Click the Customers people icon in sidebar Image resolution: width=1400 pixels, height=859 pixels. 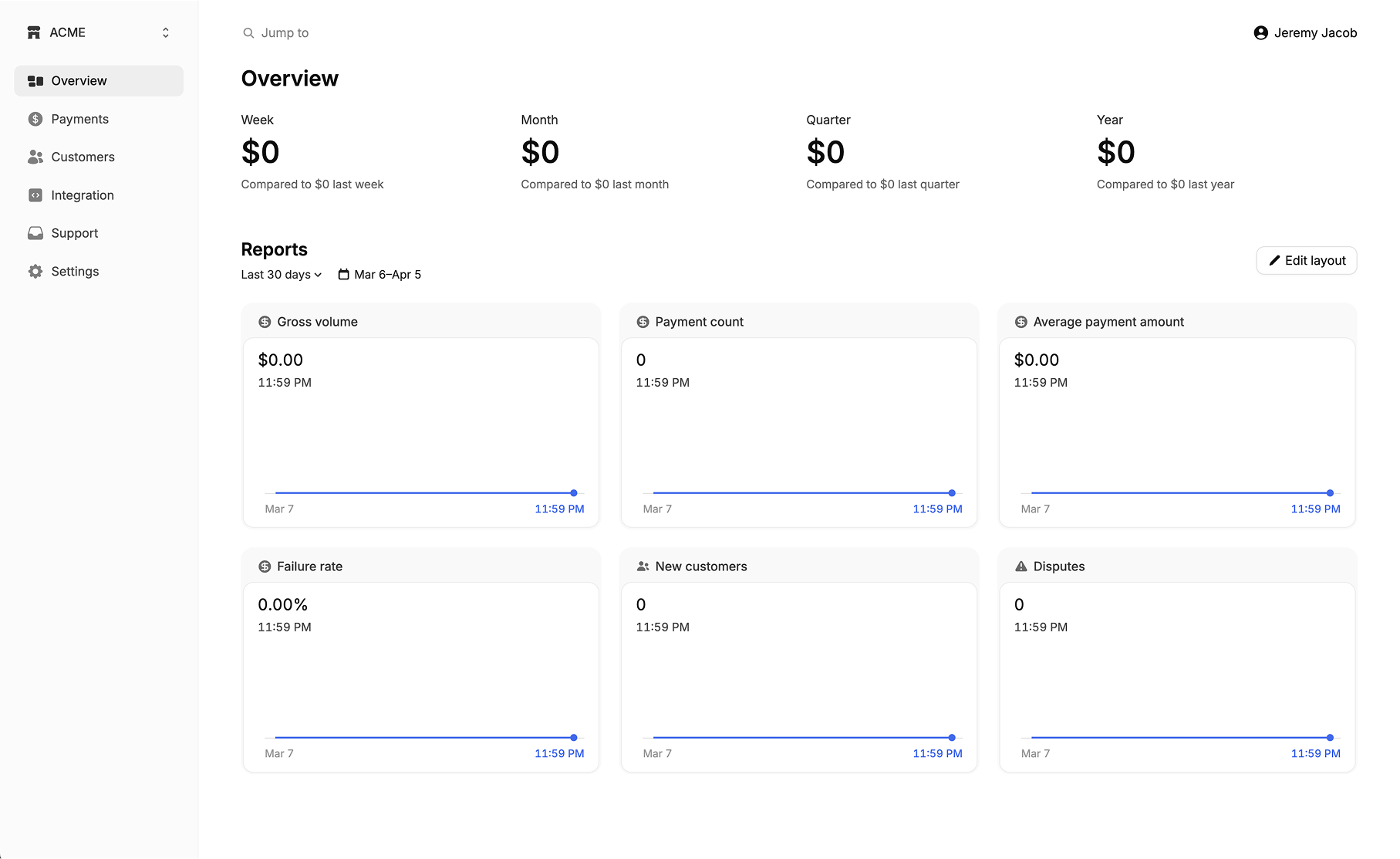(35, 157)
